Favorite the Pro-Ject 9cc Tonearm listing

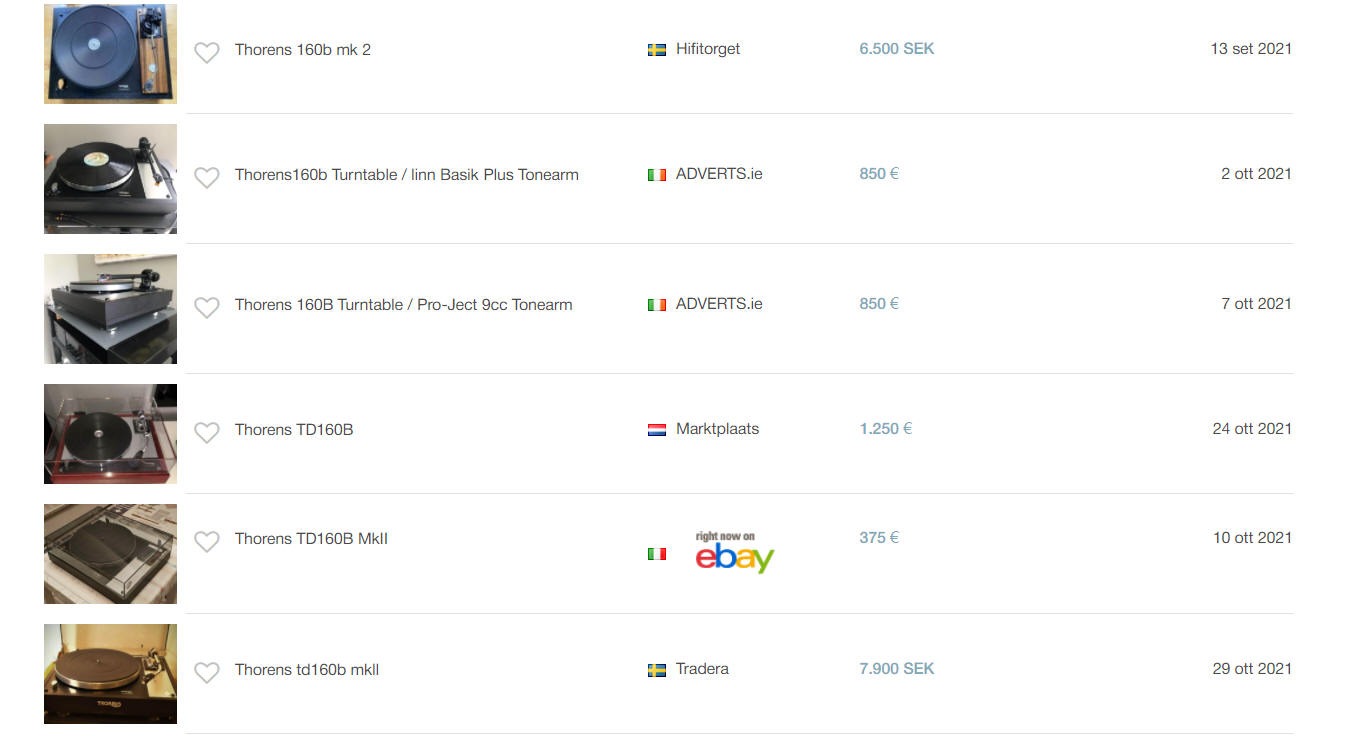pyautogui.click(x=207, y=308)
